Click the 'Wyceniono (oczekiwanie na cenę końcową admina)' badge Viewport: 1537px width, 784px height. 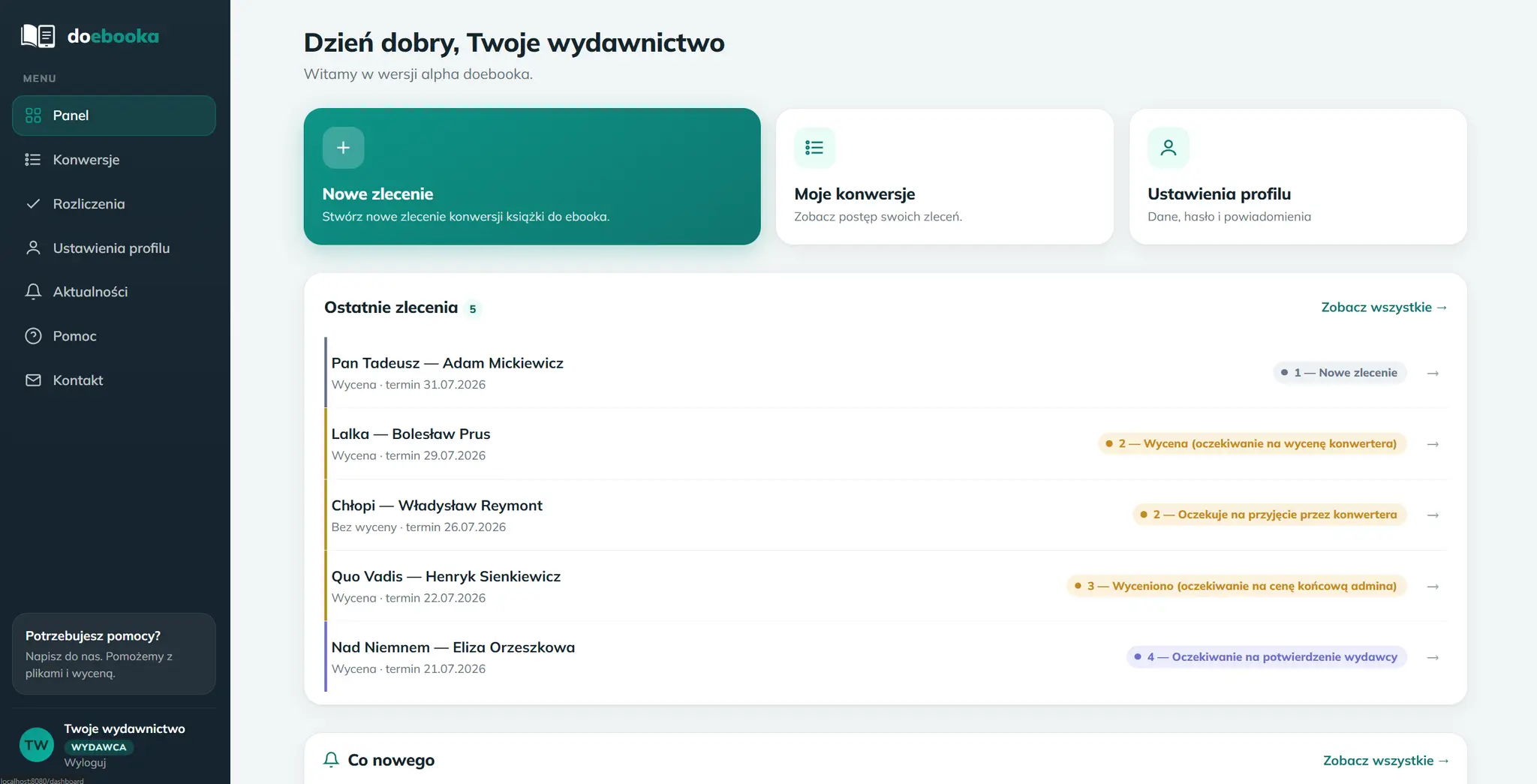pyautogui.click(x=1236, y=587)
